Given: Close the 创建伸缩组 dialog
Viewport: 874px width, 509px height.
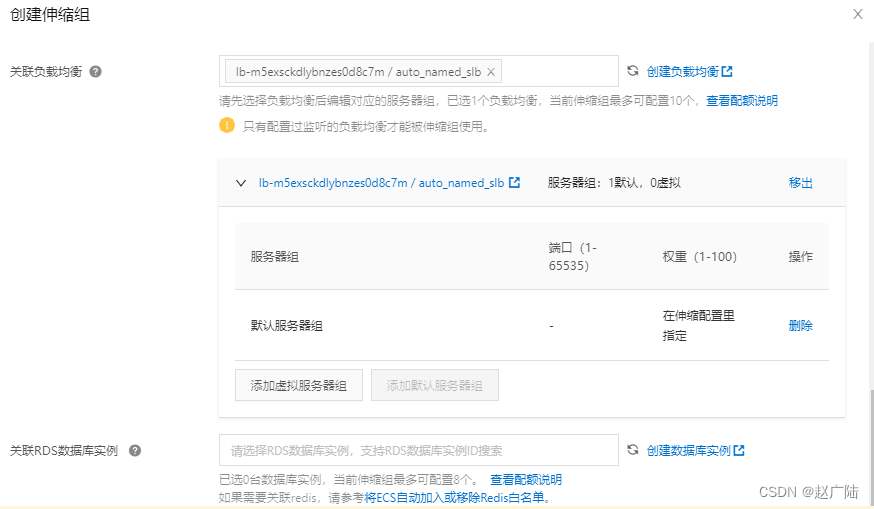Looking at the screenshot, I should [857, 14].
